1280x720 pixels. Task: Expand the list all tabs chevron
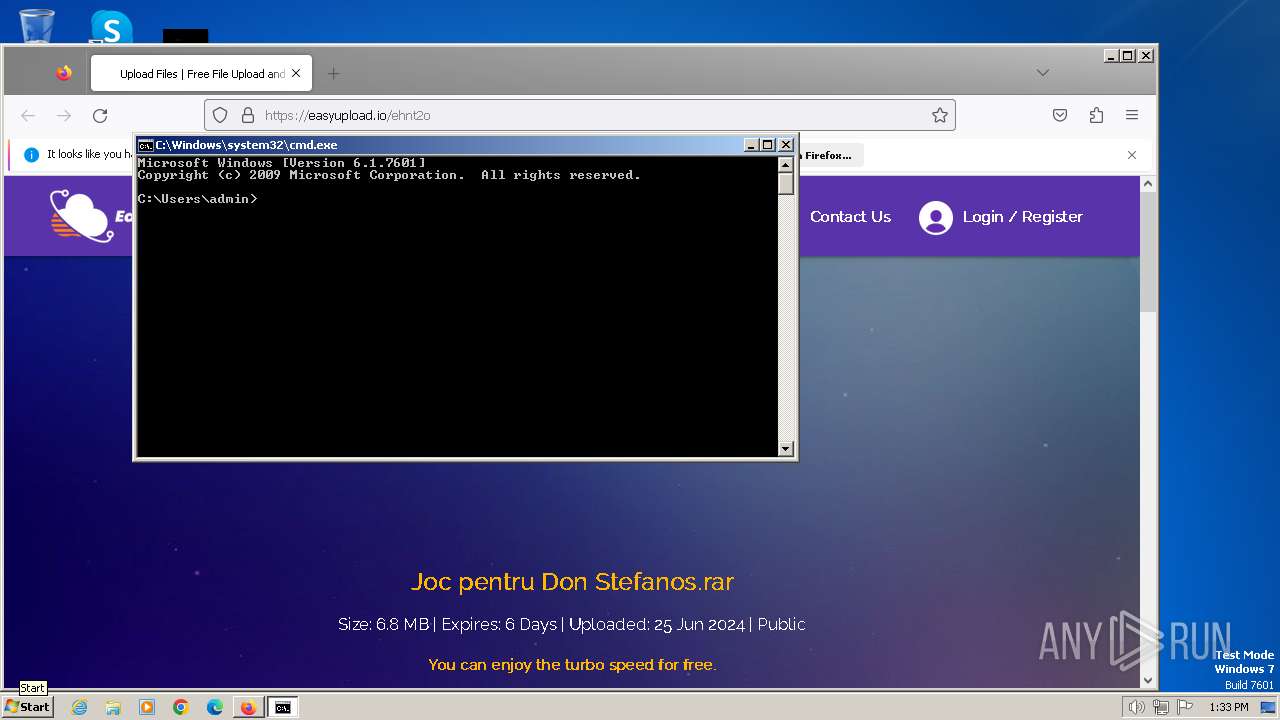[1043, 73]
